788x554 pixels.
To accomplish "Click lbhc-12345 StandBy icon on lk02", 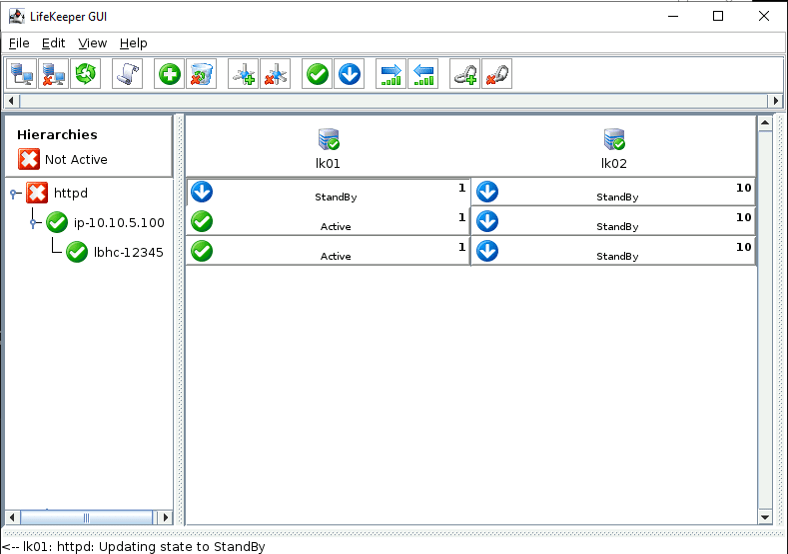I will [x=487, y=251].
